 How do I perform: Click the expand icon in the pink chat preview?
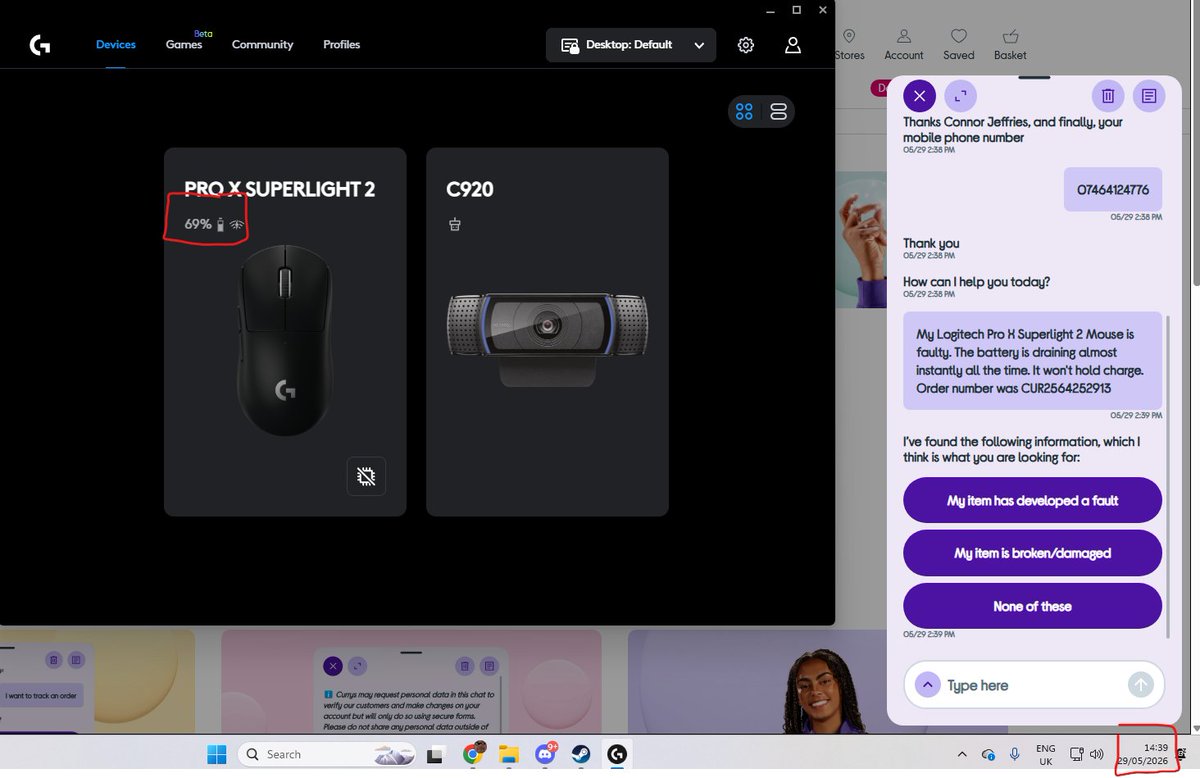358,665
